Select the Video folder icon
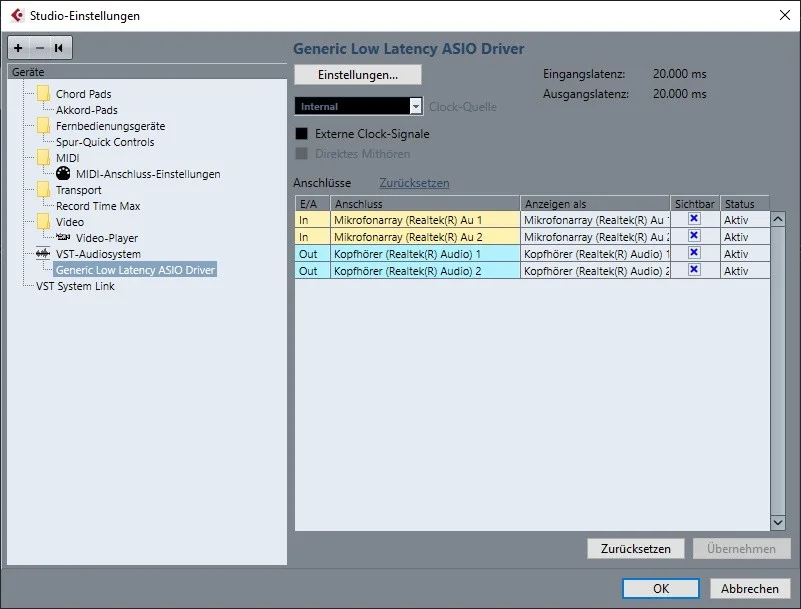This screenshot has height=609, width=801. [x=43, y=222]
